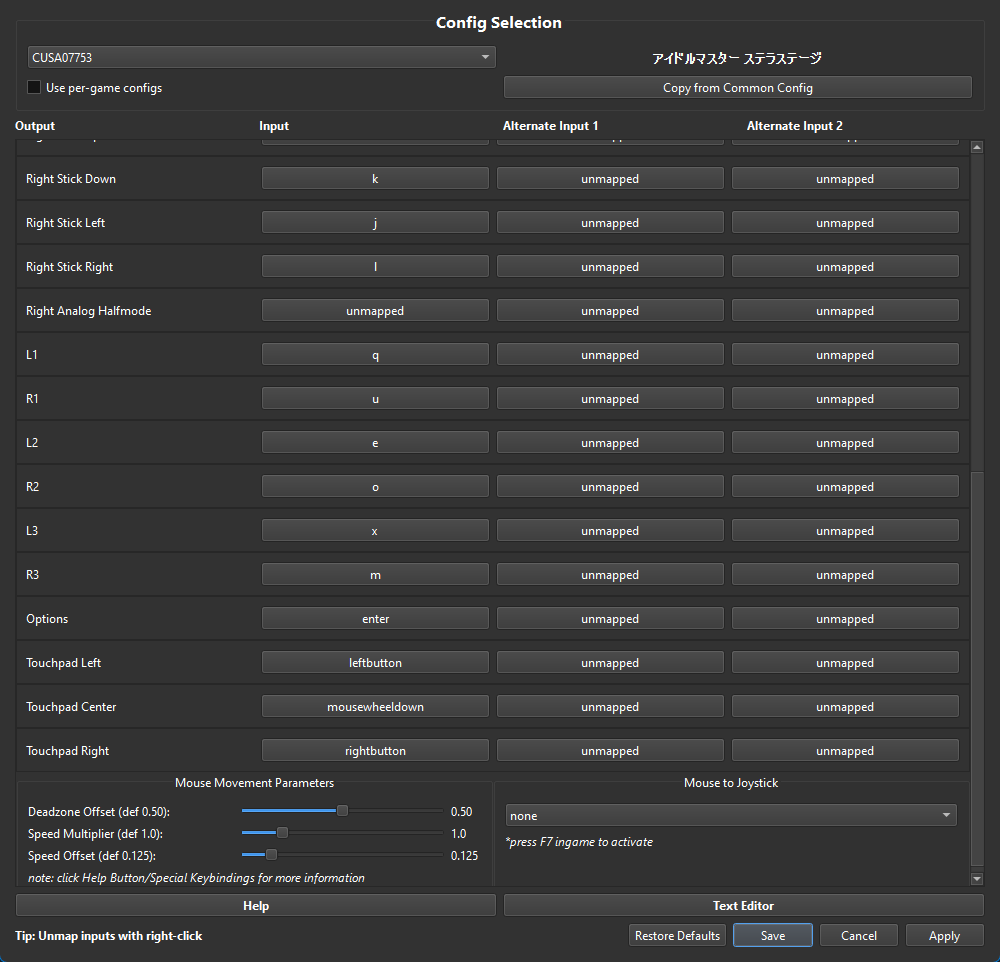Set Alternate Input 2 for L3
The width and height of the screenshot is (1000, 962).
845,531
